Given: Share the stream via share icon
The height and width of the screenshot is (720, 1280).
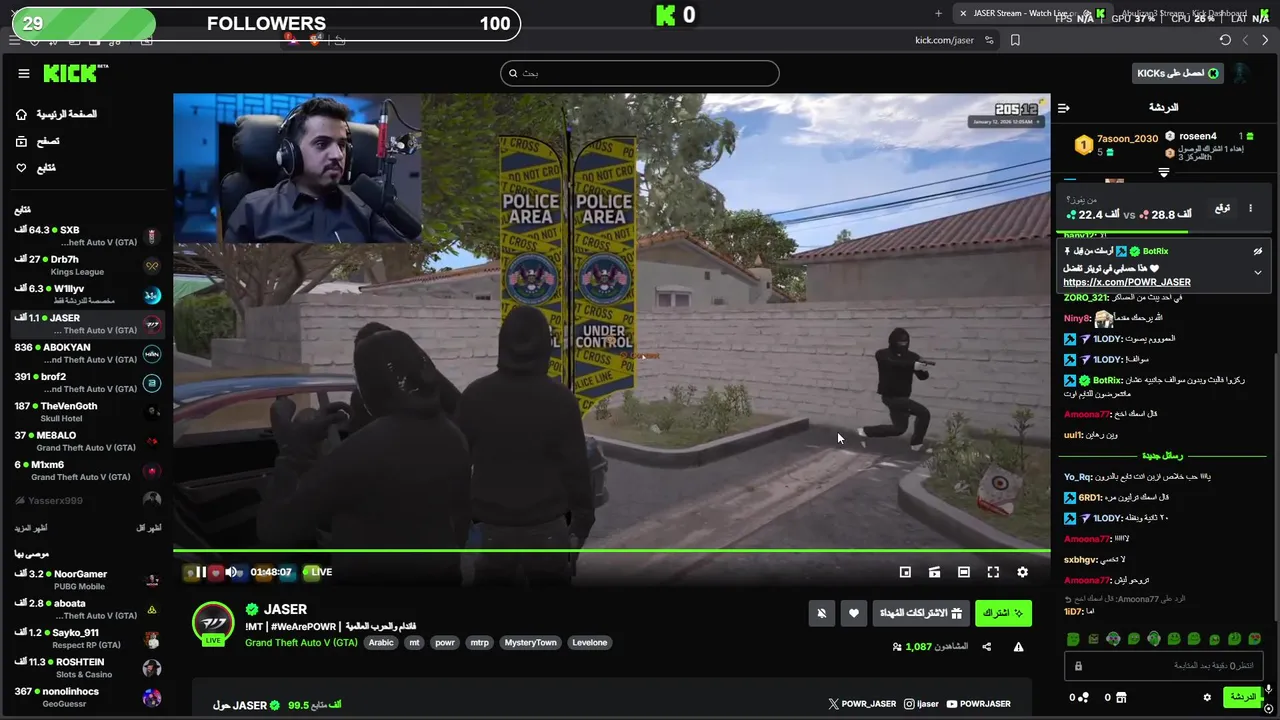Looking at the screenshot, I should tap(987, 647).
